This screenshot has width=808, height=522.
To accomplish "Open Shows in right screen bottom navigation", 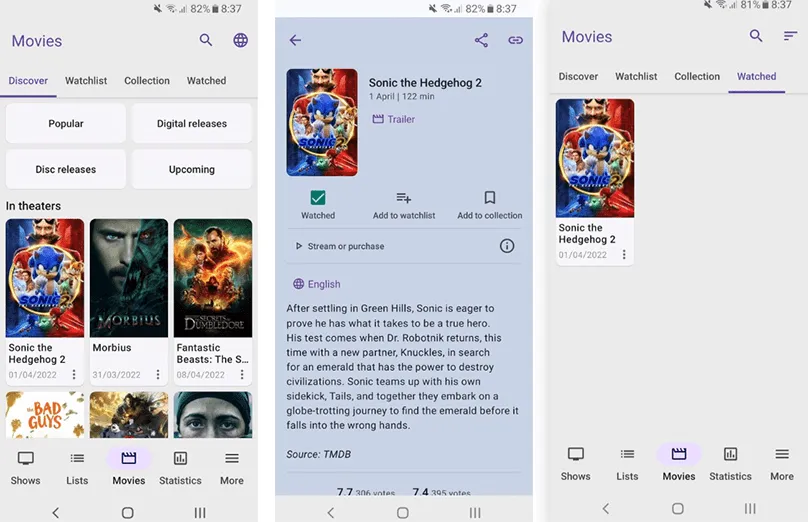I will point(576,464).
